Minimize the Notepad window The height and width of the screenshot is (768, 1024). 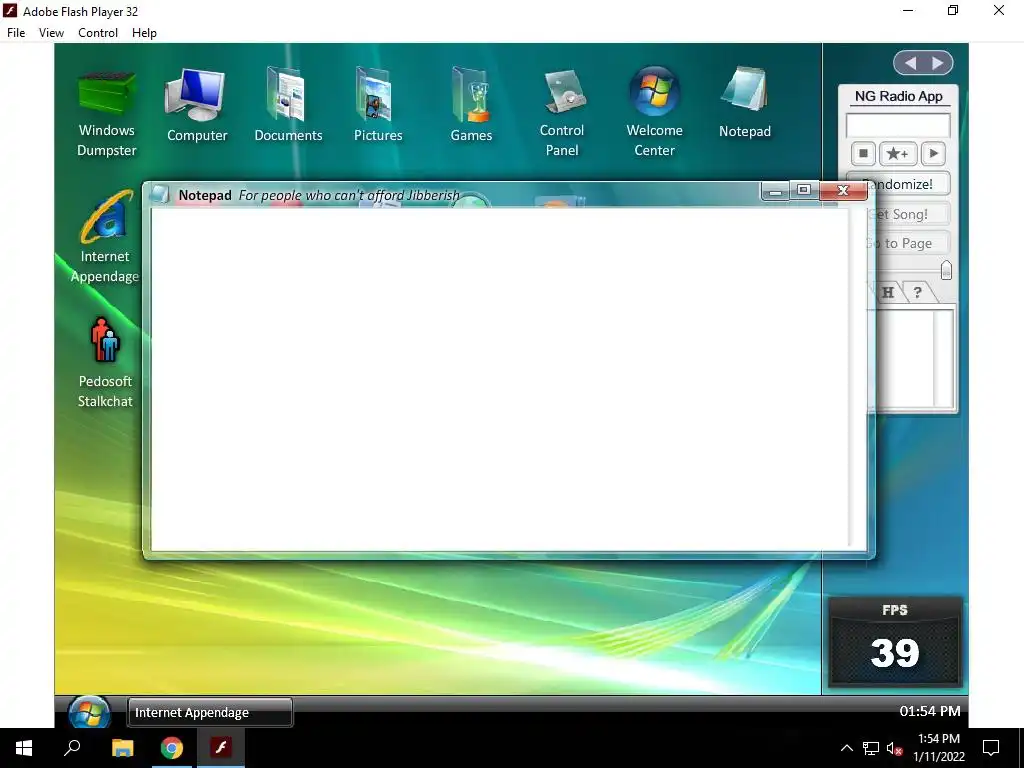(x=775, y=191)
